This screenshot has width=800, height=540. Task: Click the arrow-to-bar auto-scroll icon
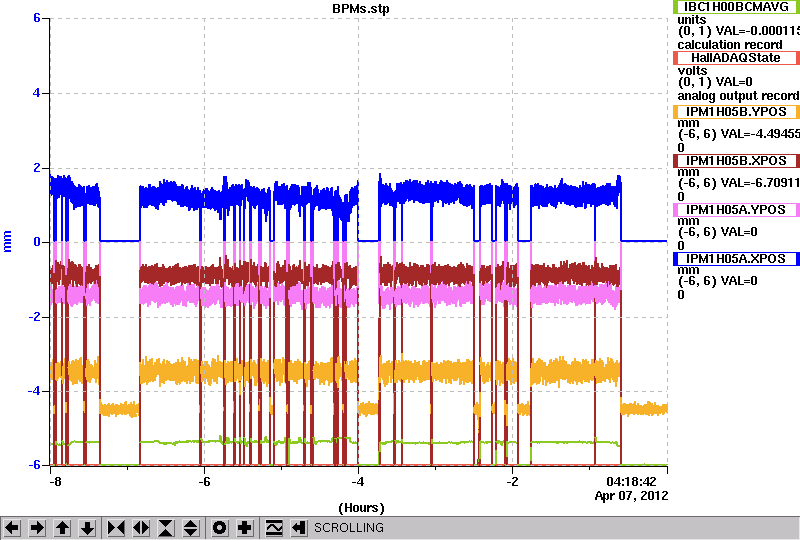(x=299, y=528)
